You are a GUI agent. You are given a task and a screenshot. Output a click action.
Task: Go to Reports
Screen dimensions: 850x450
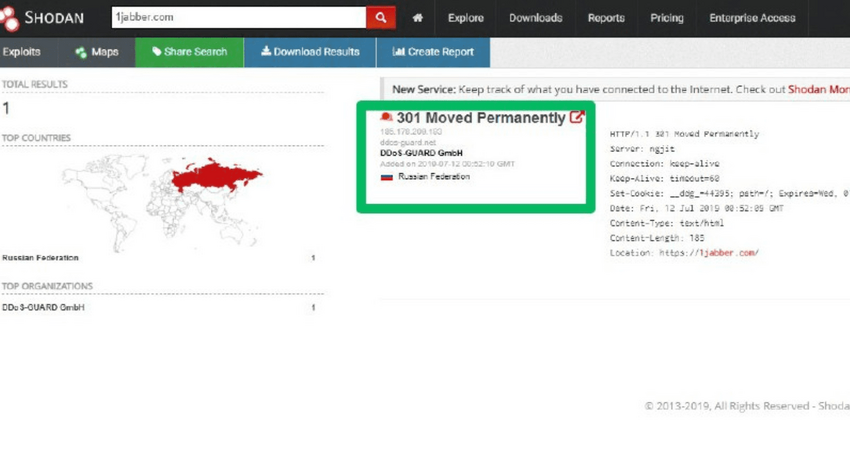coord(606,18)
